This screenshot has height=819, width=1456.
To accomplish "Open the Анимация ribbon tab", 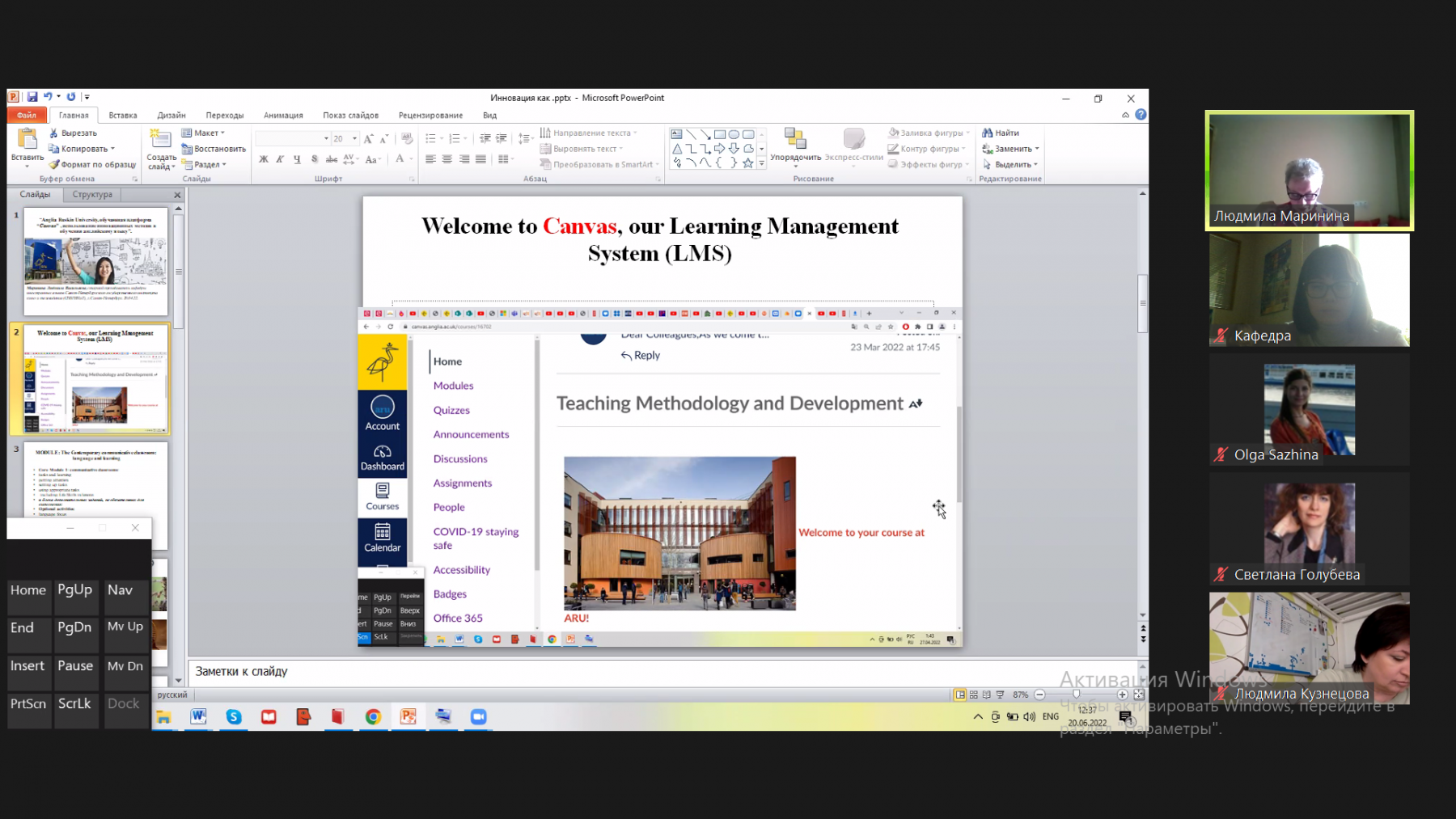I will (x=283, y=115).
